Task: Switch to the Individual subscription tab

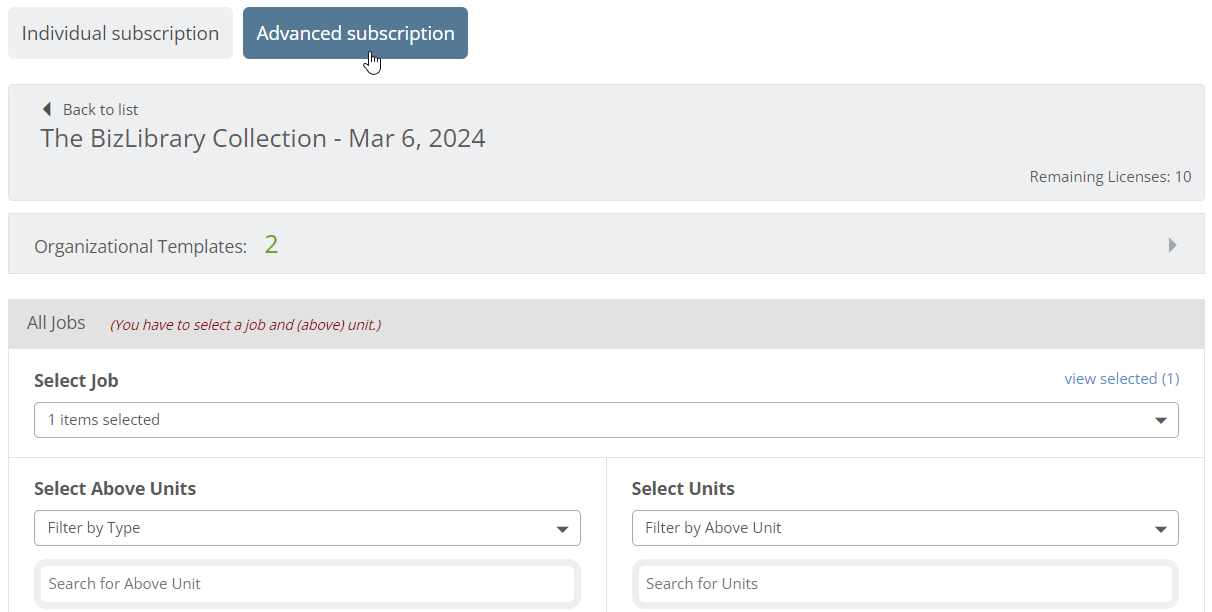Action: click(120, 33)
